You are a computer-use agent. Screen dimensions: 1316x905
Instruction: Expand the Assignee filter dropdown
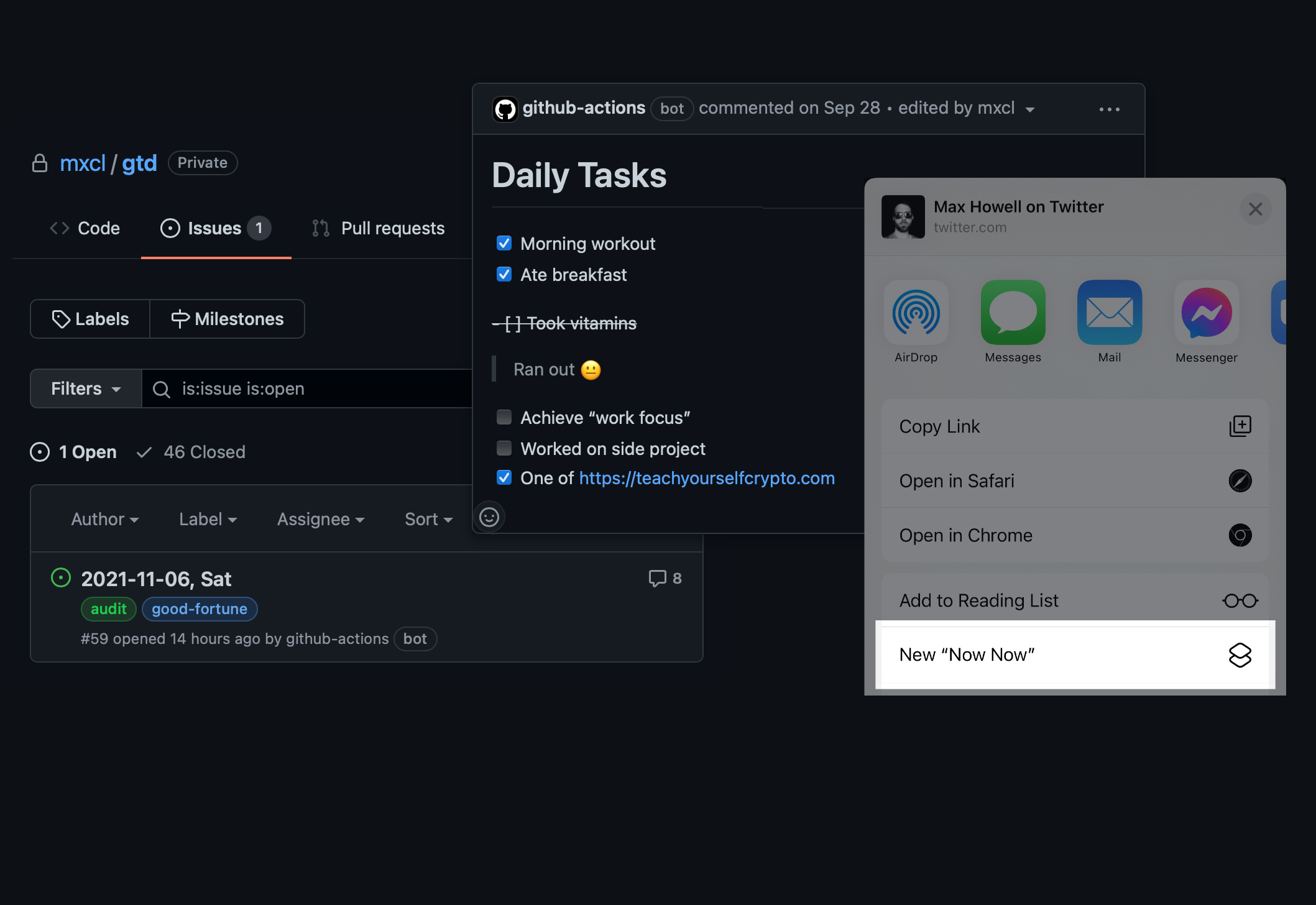320,518
